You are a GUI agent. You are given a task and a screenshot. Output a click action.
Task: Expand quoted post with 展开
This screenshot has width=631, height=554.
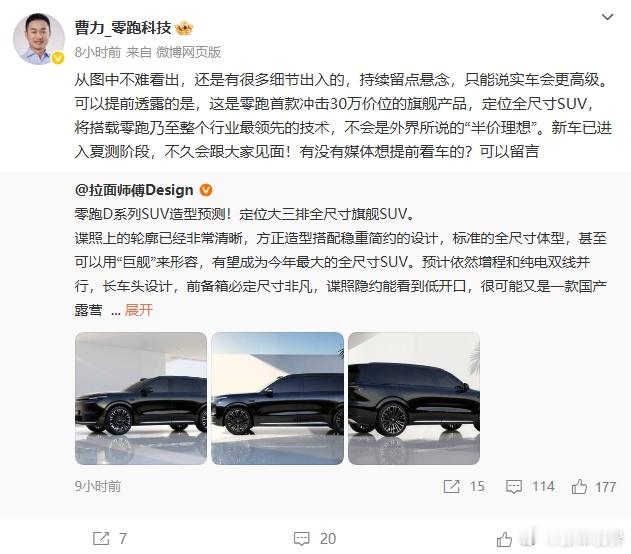point(139,310)
